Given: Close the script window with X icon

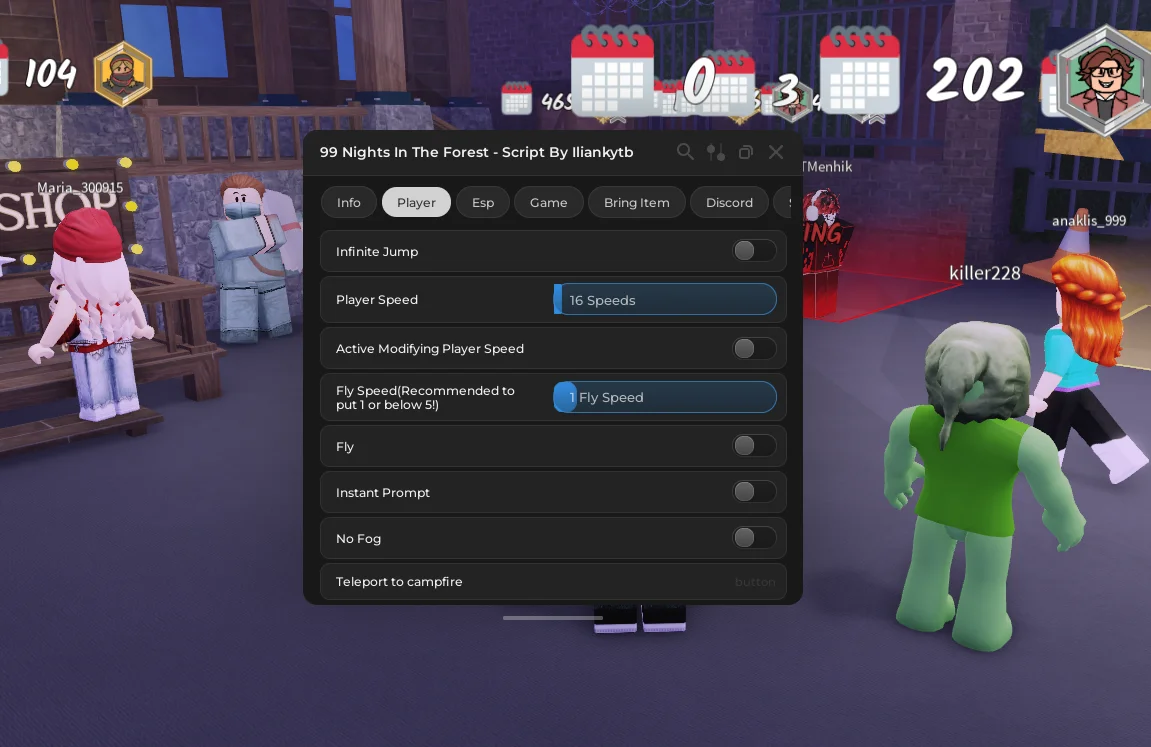Looking at the screenshot, I should click(x=776, y=152).
